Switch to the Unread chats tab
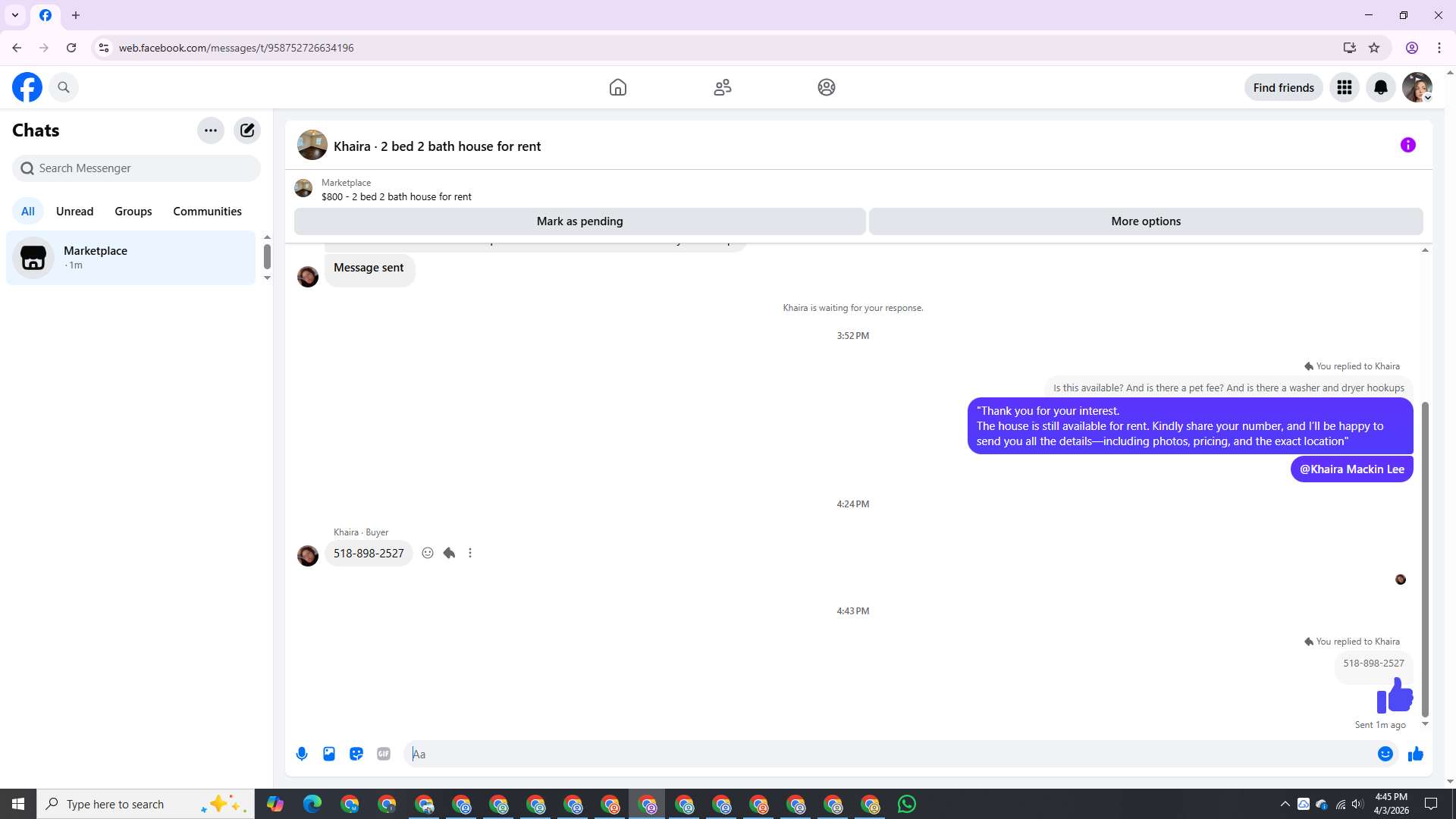The width and height of the screenshot is (1456, 819). [74, 212]
